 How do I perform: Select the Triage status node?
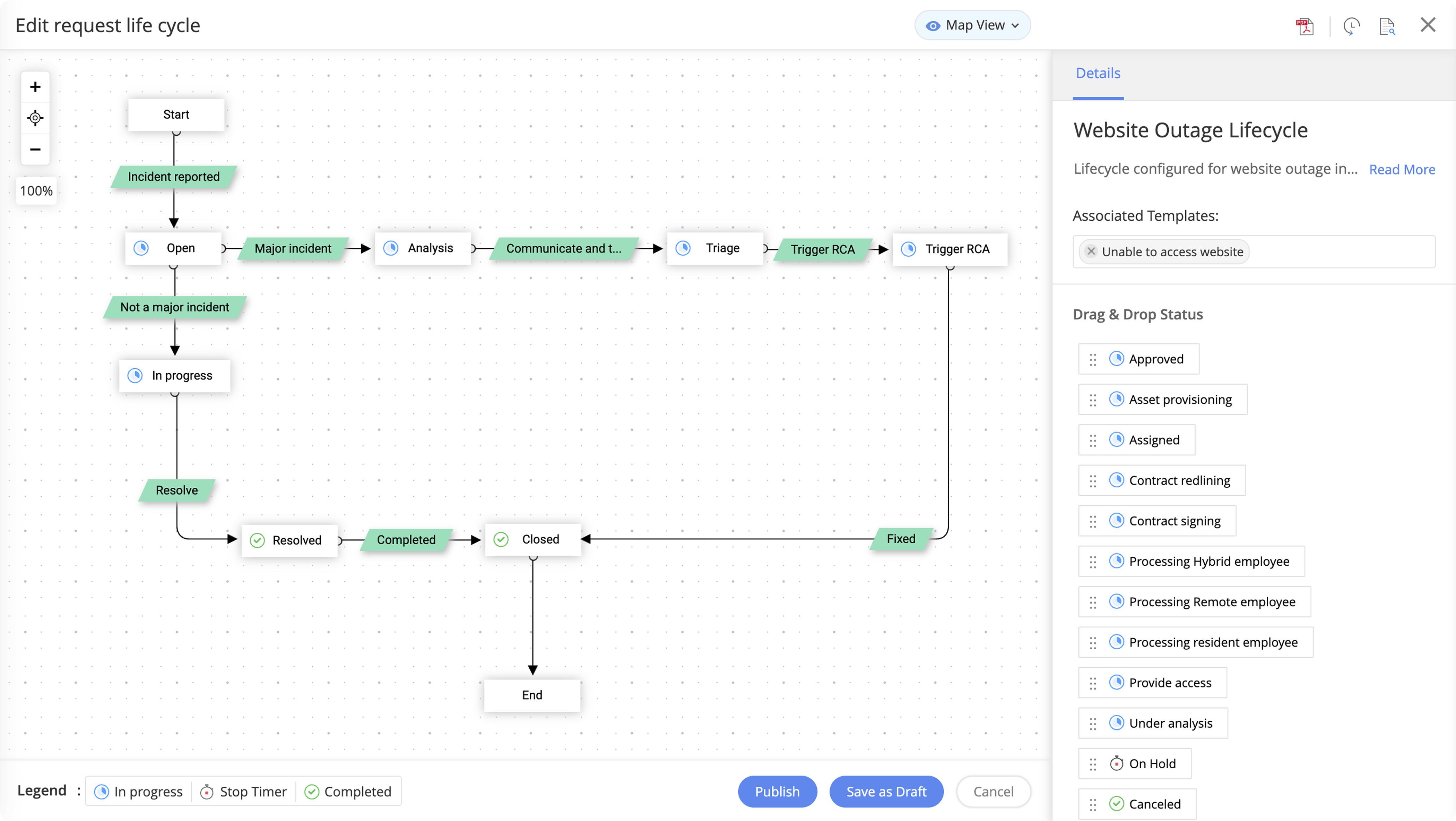(715, 248)
